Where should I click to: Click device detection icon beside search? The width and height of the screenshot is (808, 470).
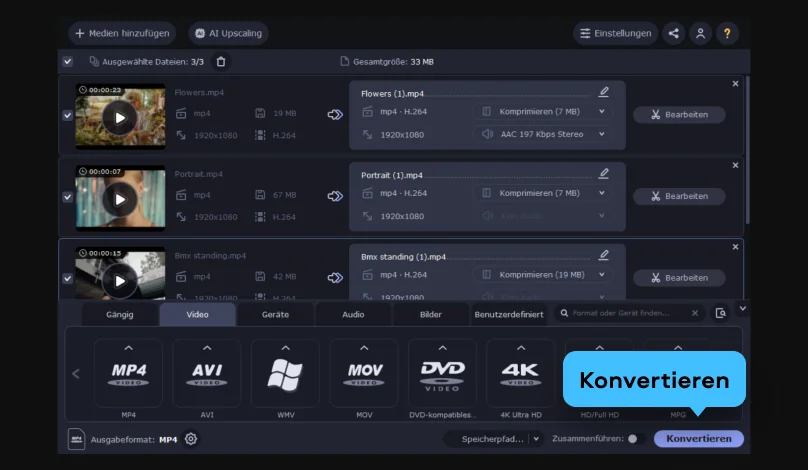coord(721,313)
